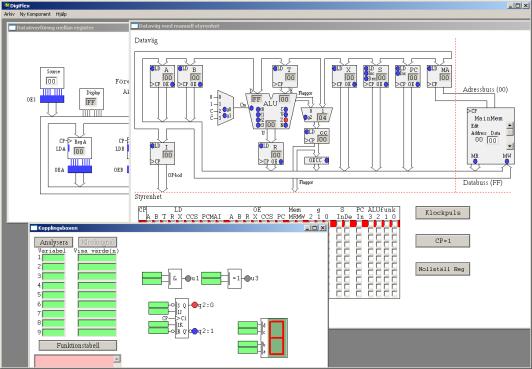Click the variable 1 green input field

53,258
